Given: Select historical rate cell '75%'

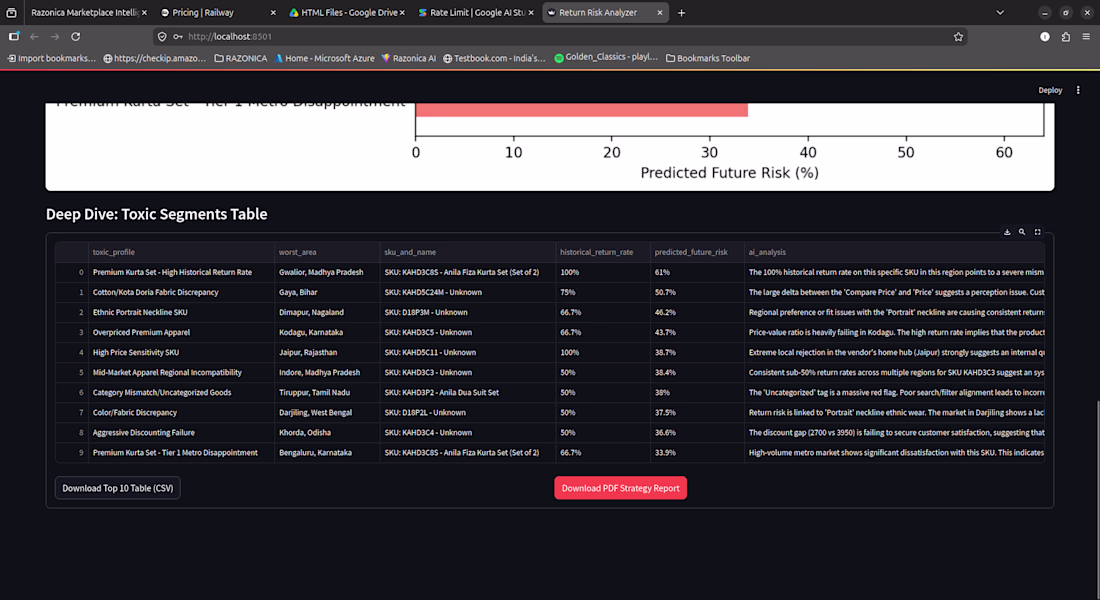Looking at the screenshot, I should [603, 293].
